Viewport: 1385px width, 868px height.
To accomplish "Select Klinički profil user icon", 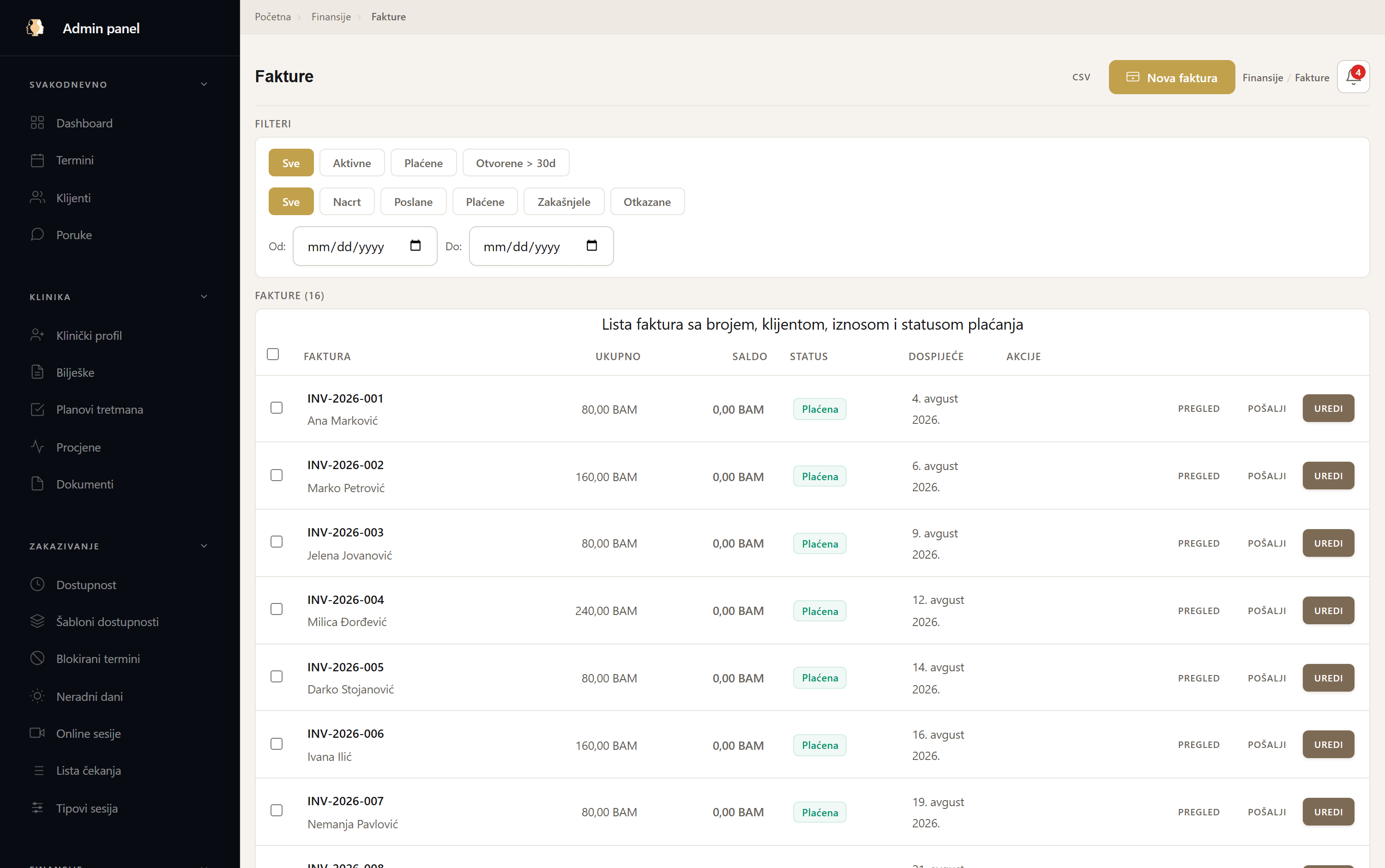I will click(x=37, y=335).
